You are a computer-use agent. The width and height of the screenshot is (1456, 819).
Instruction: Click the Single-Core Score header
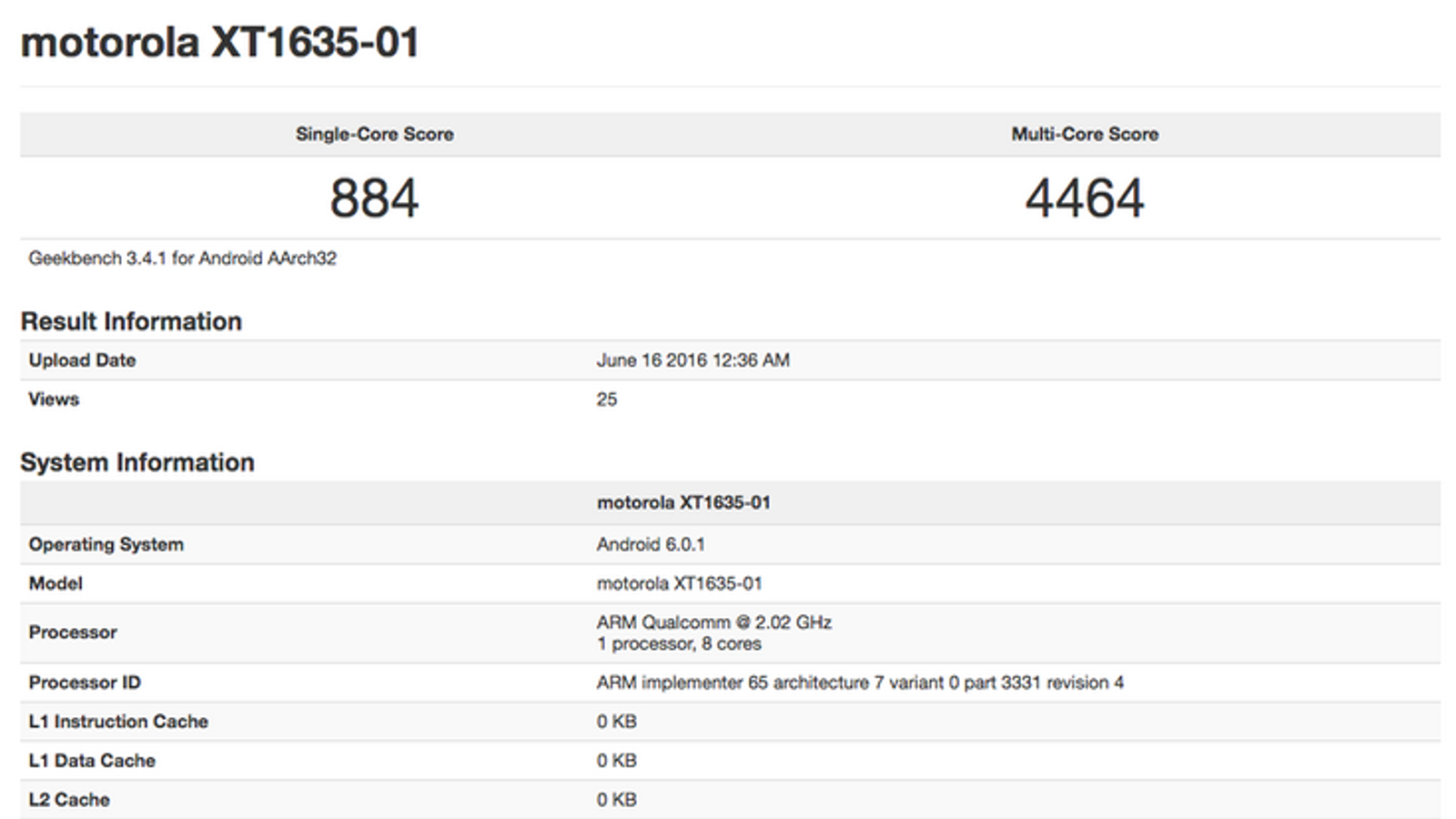[374, 134]
